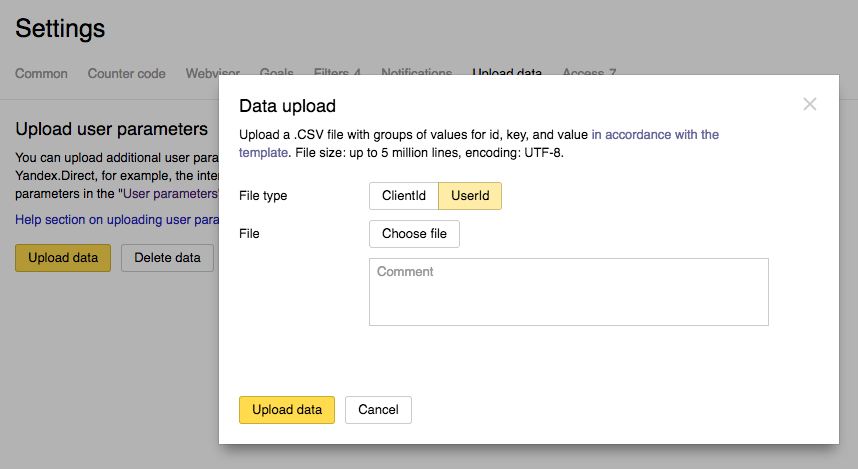Viewport: 858px width, 469px height.
Task: Select UserId file type
Action: [x=470, y=196]
